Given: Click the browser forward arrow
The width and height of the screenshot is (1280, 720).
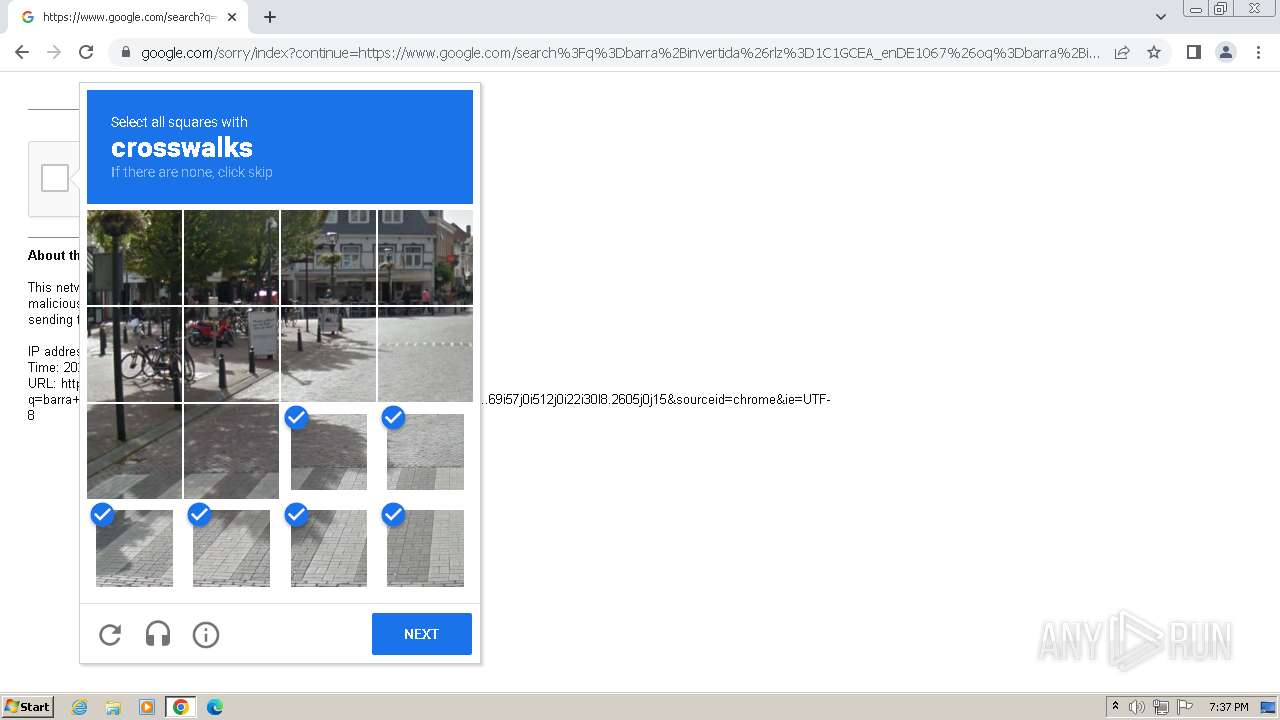Looking at the screenshot, I should pyautogui.click(x=54, y=52).
